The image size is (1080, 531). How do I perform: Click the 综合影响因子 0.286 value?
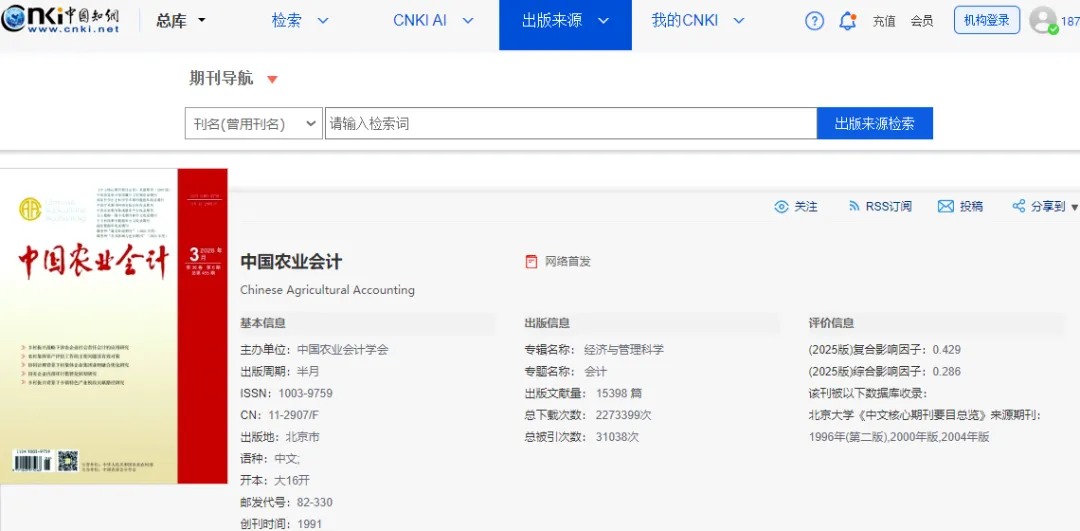point(947,372)
